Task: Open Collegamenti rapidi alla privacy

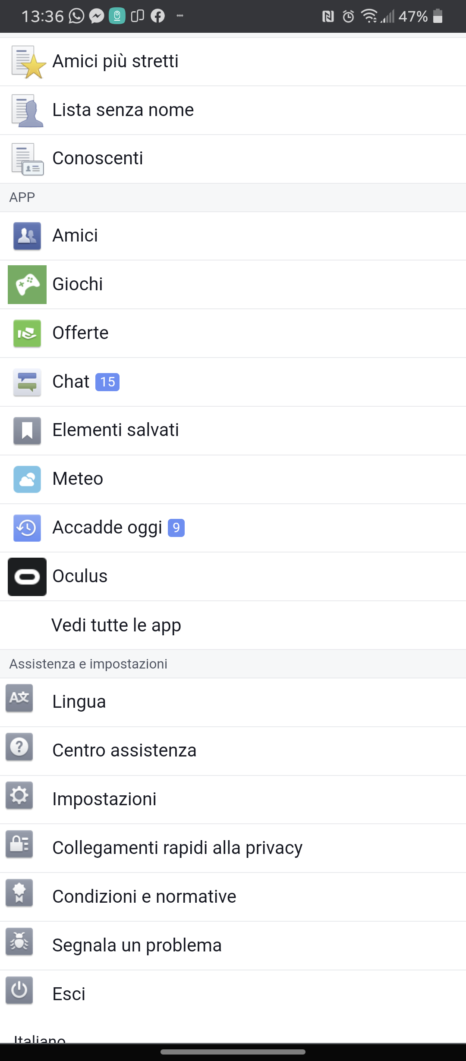Action: pyautogui.click(x=233, y=847)
